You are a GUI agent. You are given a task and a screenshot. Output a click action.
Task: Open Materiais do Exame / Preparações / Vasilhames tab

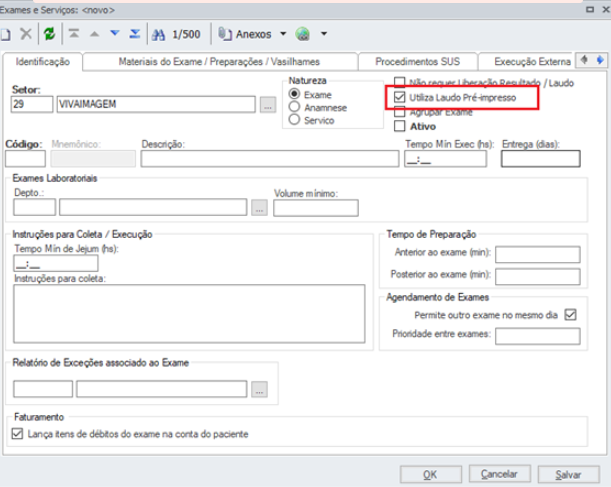pyautogui.click(x=219, y=62)
